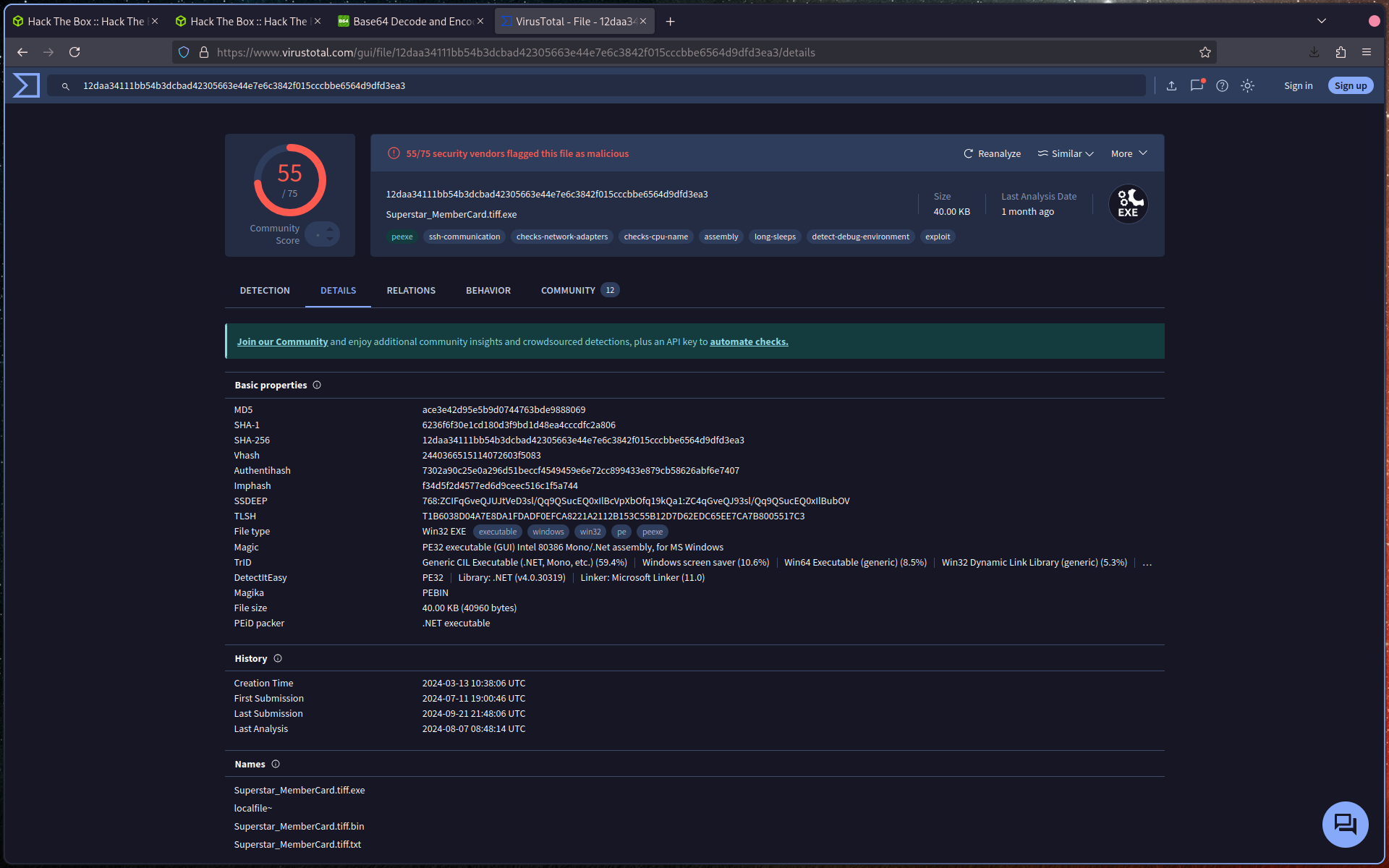This screenshot has height=868, width=1389.
Task: Open the notifications chat icon
Action: tap(1197, 85)
